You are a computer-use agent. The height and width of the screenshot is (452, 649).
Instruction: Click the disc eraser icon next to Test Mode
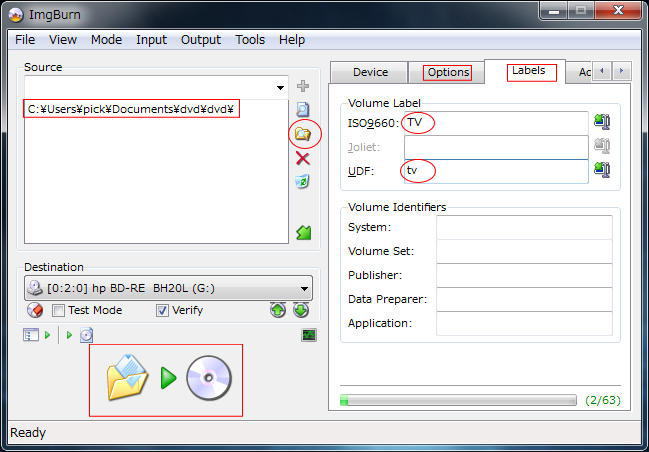click(35, 310)
